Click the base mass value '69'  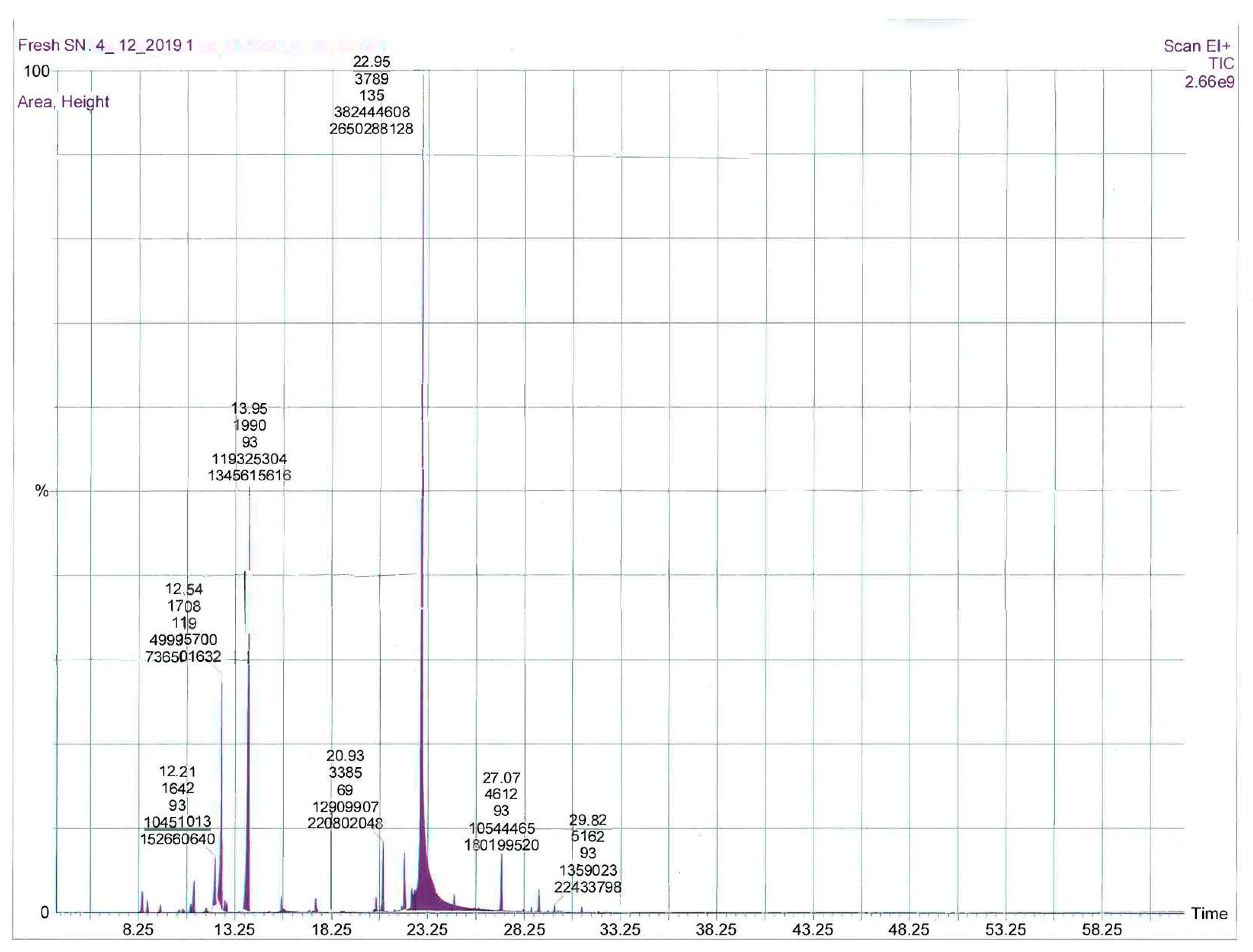345,790
